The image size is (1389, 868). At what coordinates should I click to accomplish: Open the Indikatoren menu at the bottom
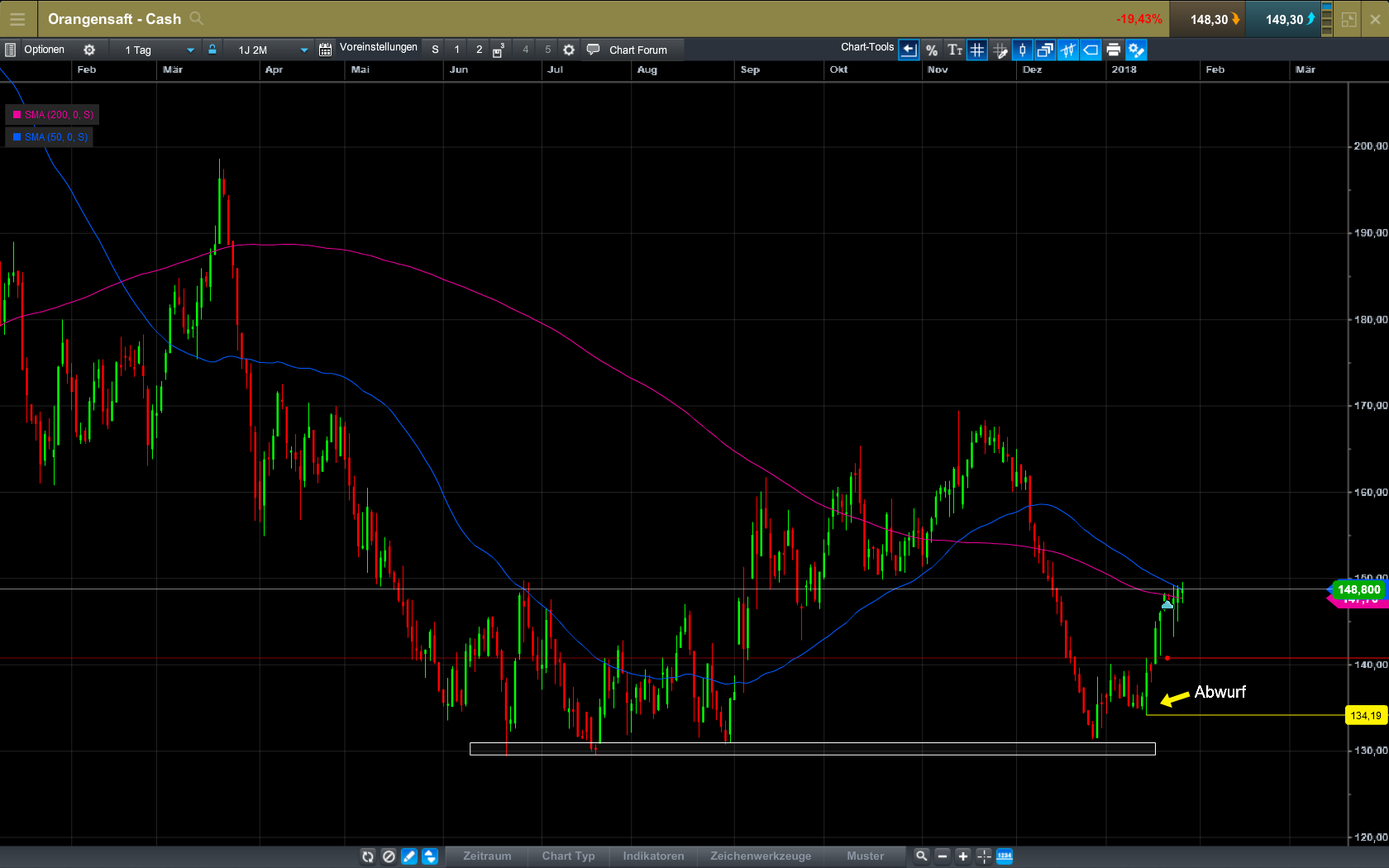click(653, 856)
